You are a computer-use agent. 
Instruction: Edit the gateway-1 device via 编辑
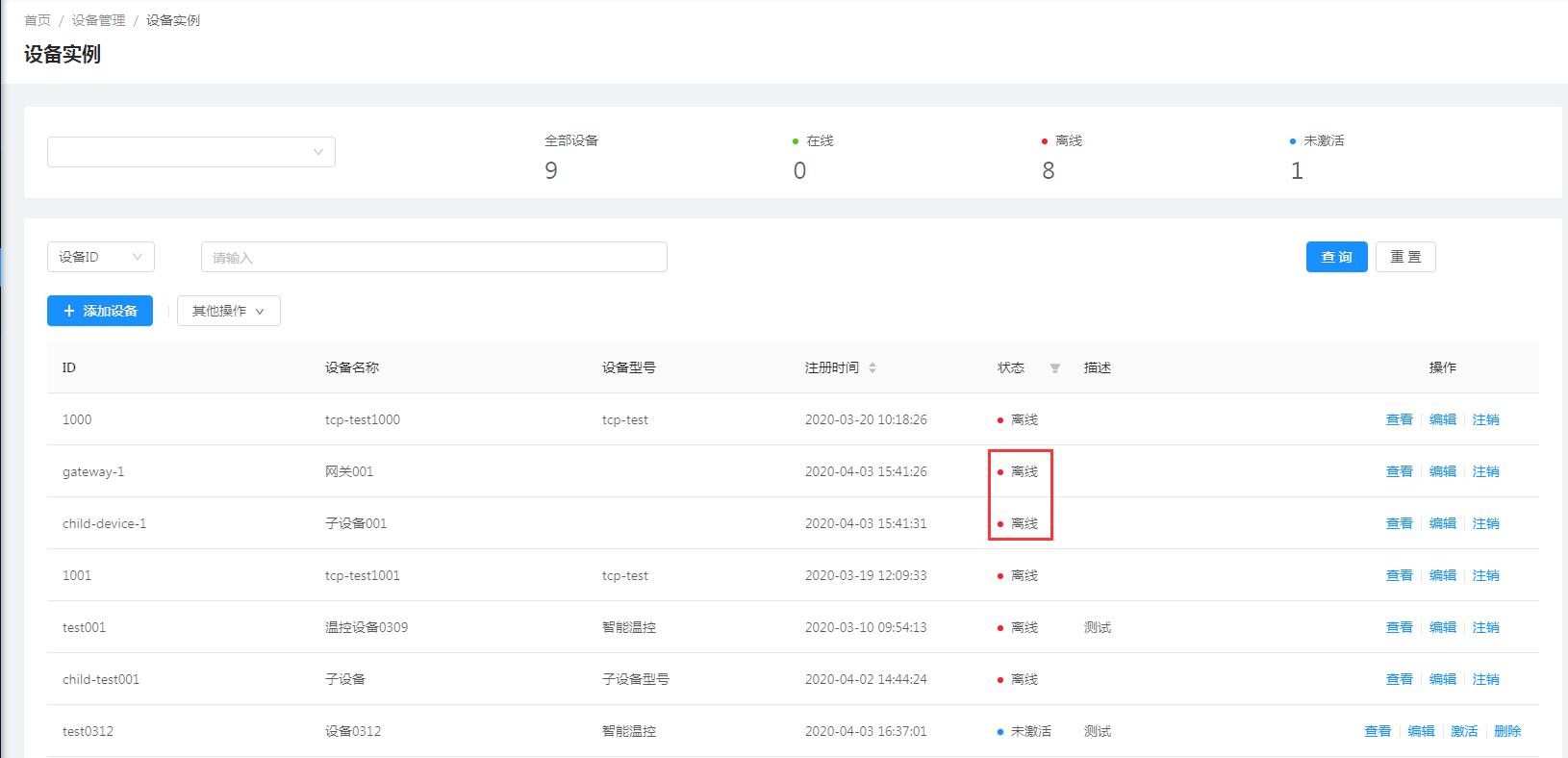(1442, 471)
